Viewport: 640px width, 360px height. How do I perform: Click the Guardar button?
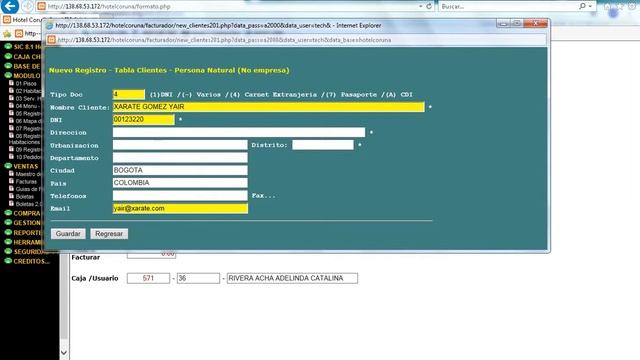tap(68, 234)
